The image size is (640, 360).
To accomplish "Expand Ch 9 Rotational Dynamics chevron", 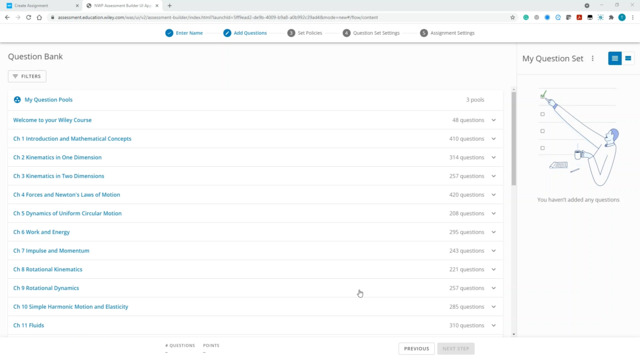I will 493,288.
